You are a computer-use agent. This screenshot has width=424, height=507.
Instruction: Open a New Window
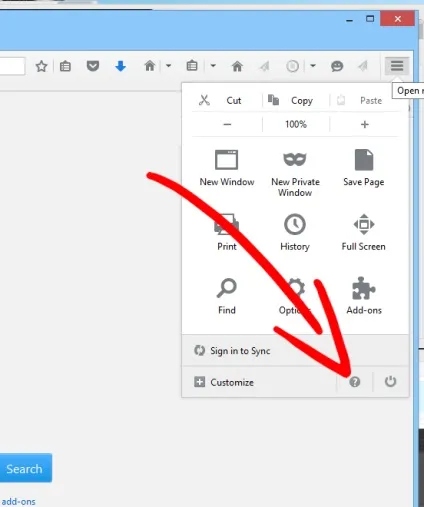(227, 168)
